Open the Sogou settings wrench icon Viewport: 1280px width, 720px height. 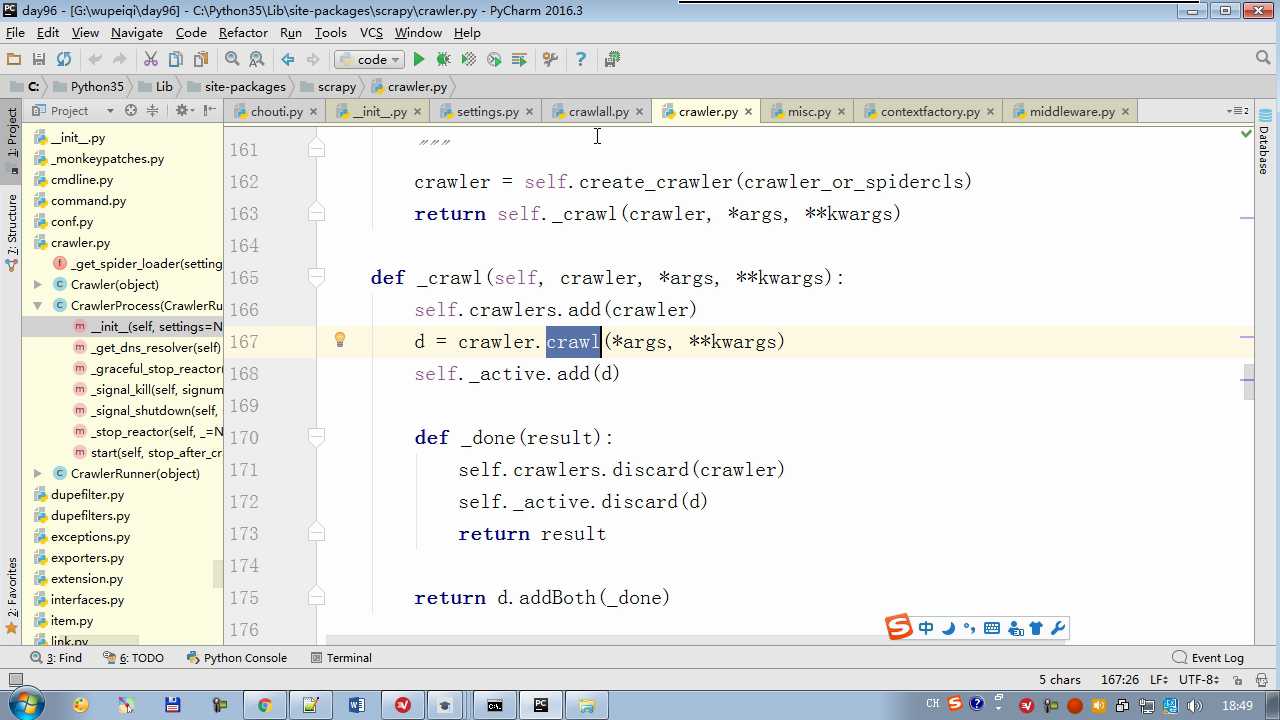pyautogui.click(x=1058, y=628)
